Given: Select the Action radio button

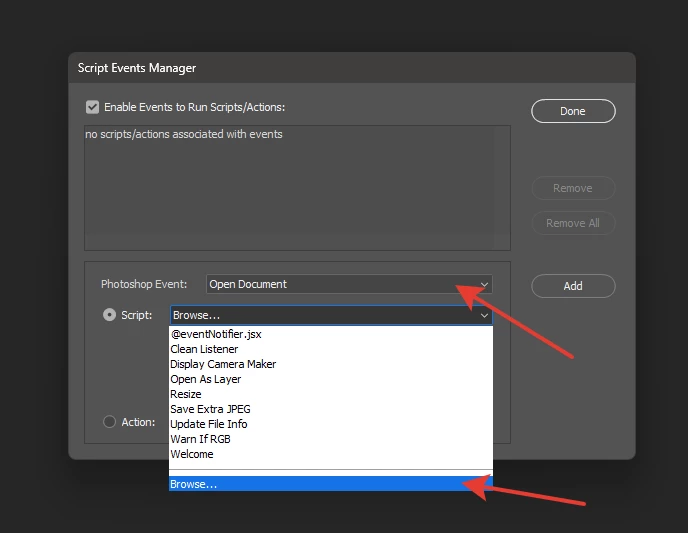Looking at the screenshot, I should pyautogui.click(x=109, y=422).
